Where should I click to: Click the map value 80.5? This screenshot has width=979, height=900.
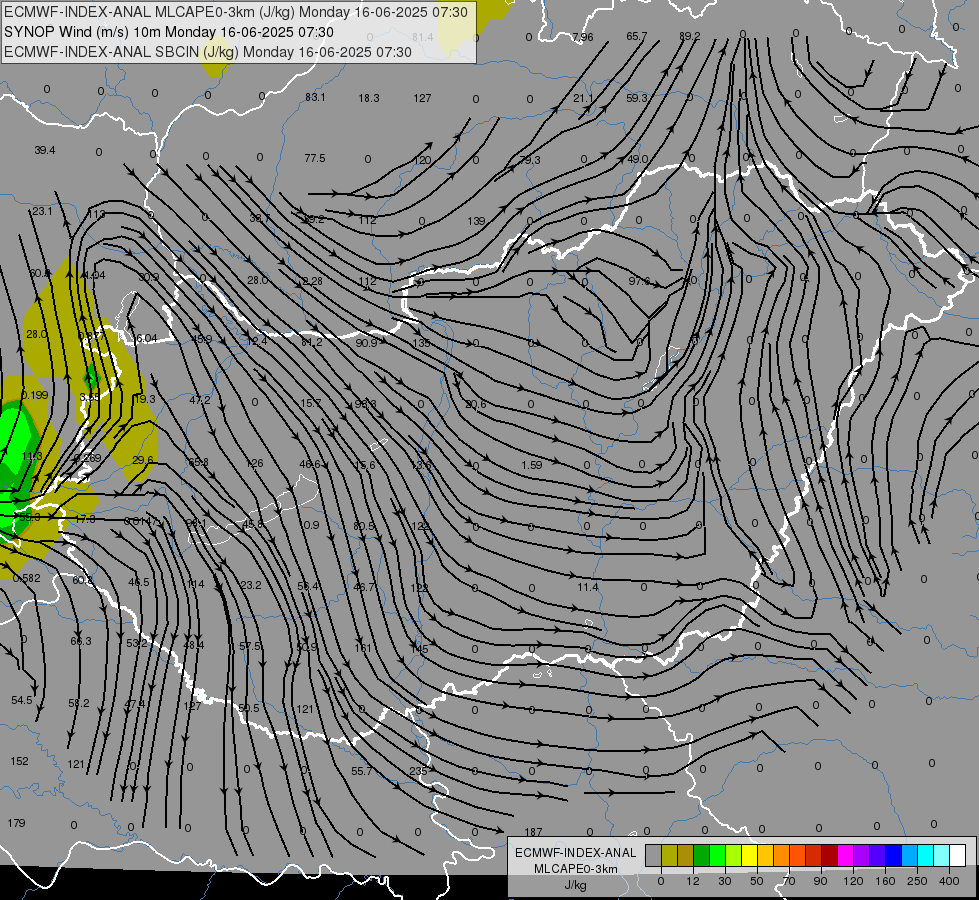pos(364,527)
